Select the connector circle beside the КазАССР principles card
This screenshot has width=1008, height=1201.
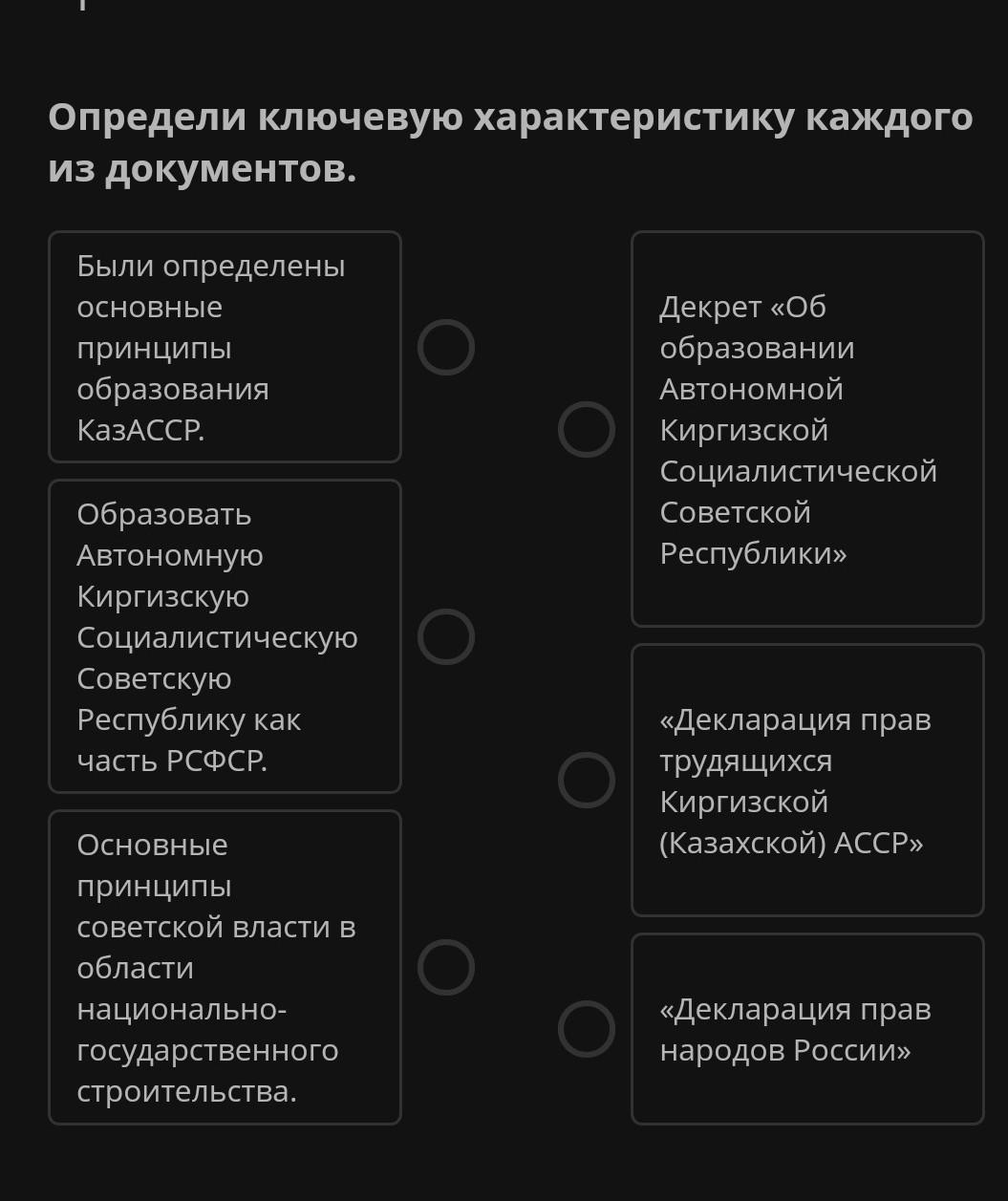coord(446,347)
